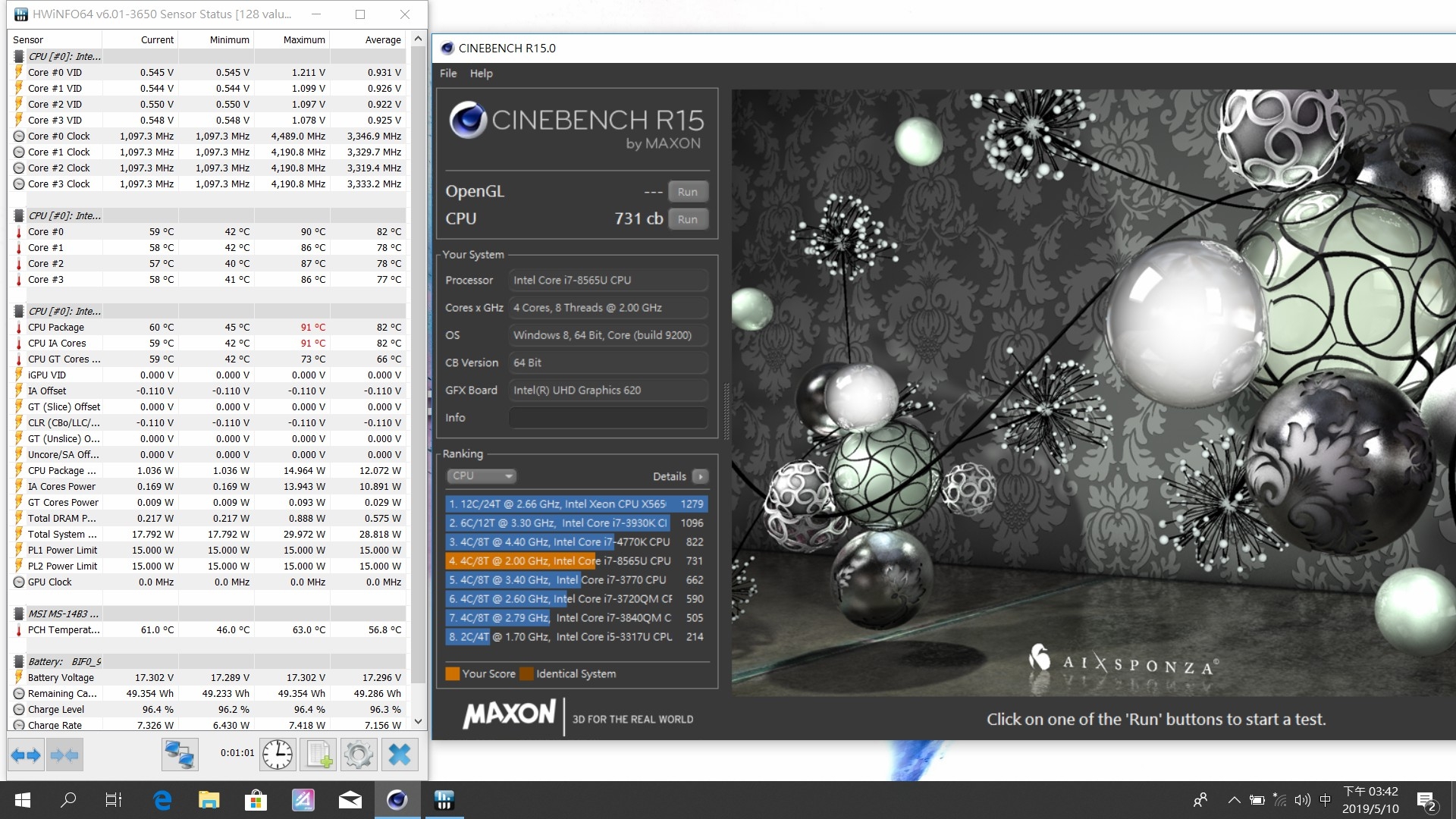Select the PCH Temperature row

tap(207, 629)
